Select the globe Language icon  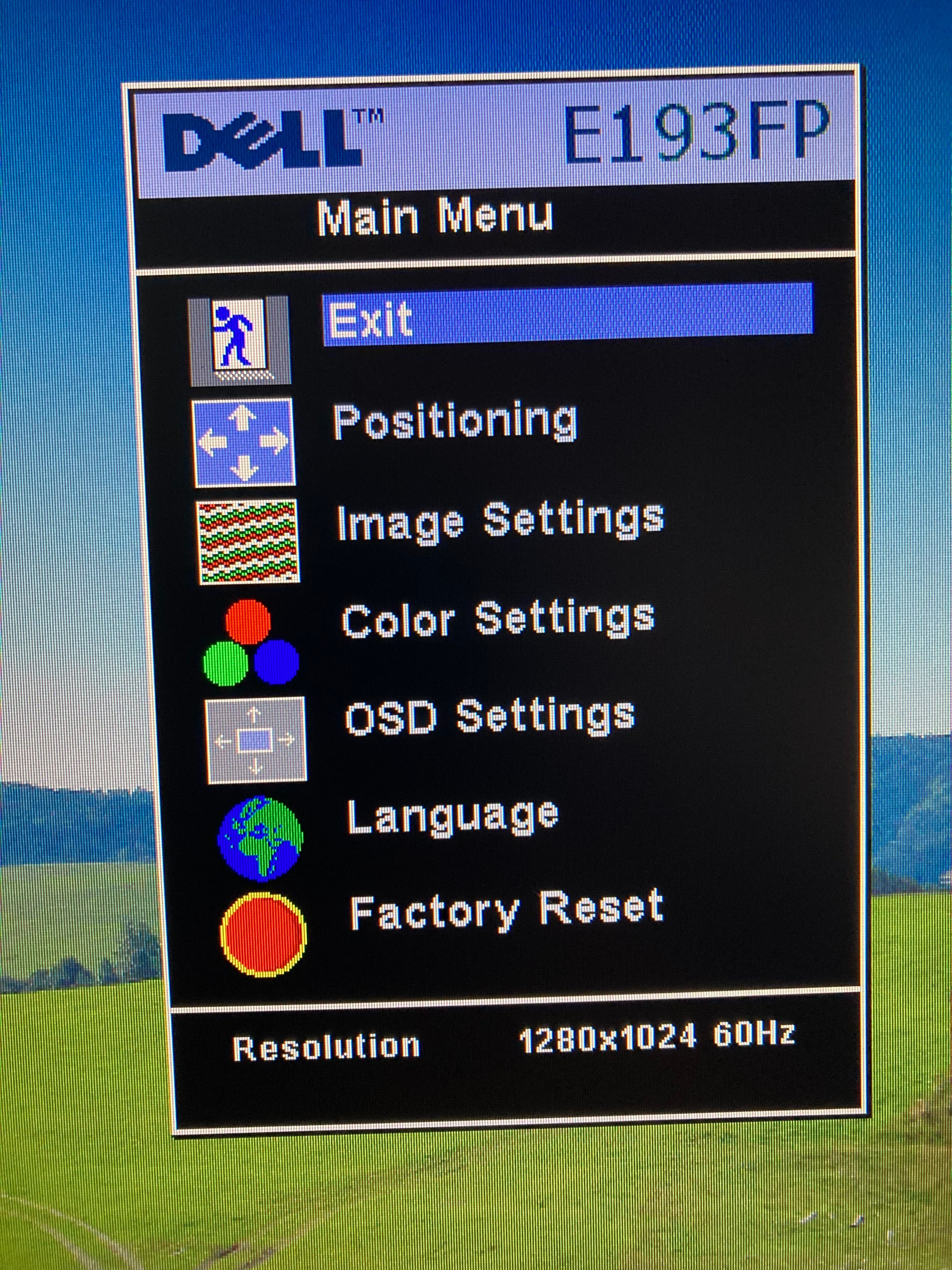(260, 839)
